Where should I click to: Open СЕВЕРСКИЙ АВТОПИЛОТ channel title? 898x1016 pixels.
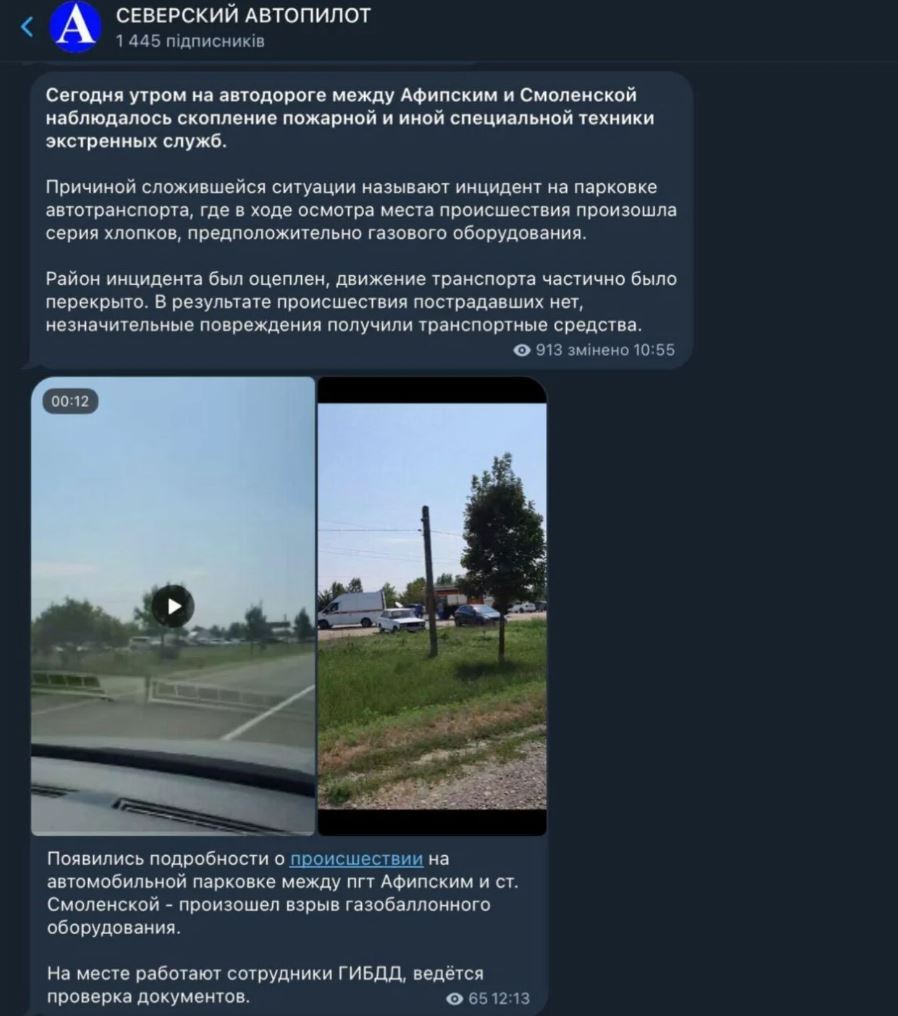click(243, 16)
